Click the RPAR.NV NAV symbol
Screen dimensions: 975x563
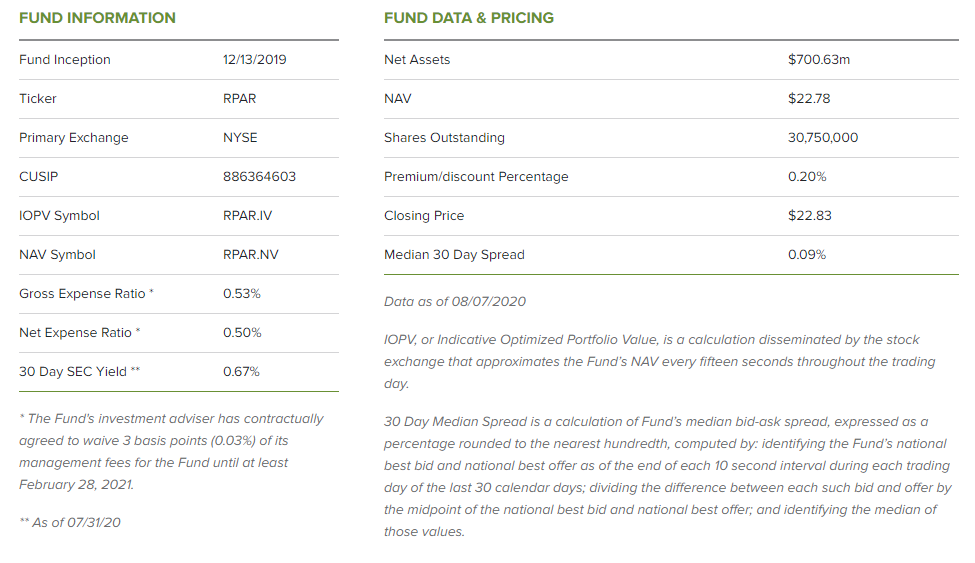(251, 255)
